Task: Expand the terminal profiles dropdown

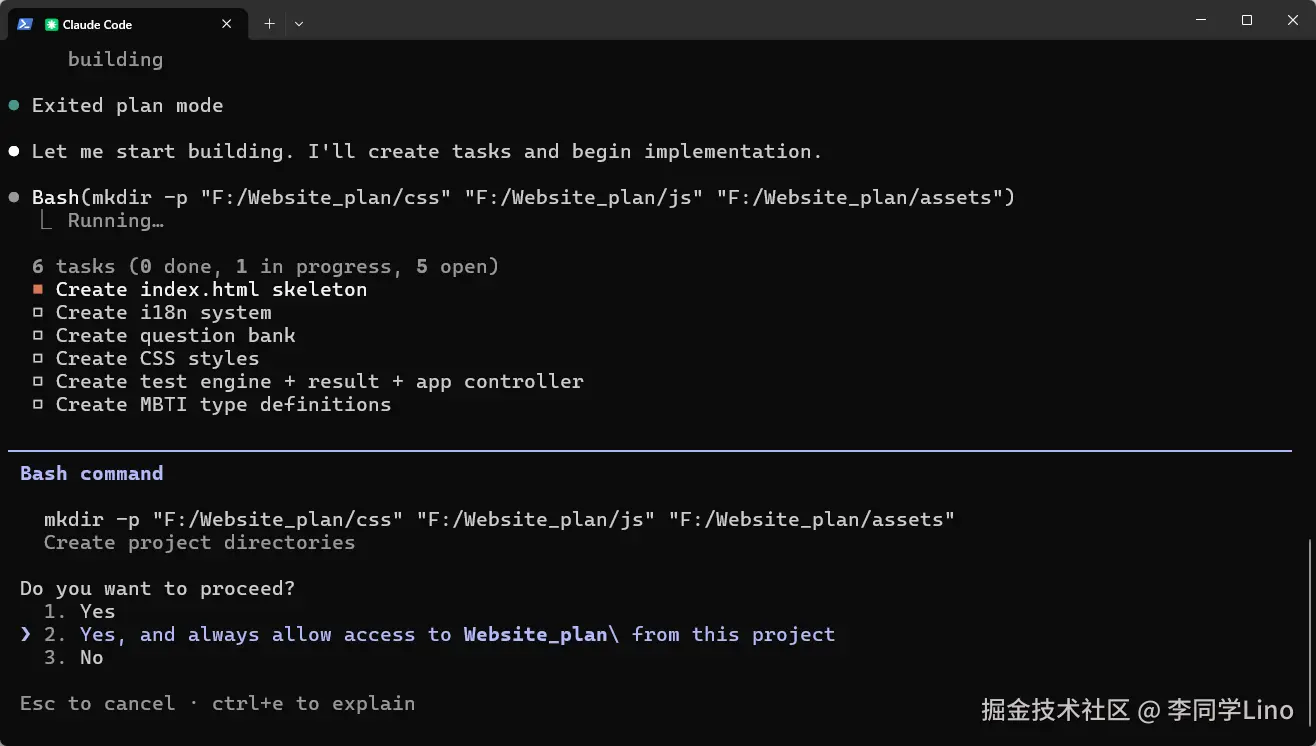Action: pyautogui.click(x=299, y=24)
